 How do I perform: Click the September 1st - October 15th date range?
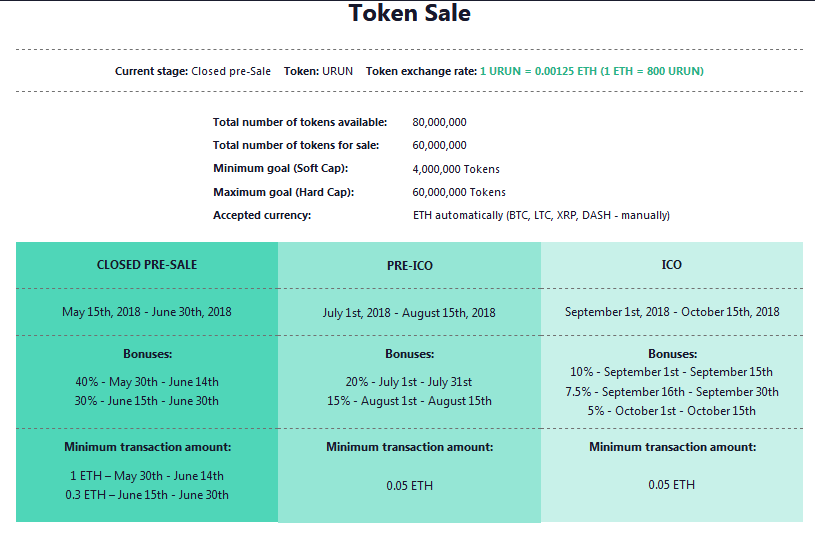tap(672, 312)
